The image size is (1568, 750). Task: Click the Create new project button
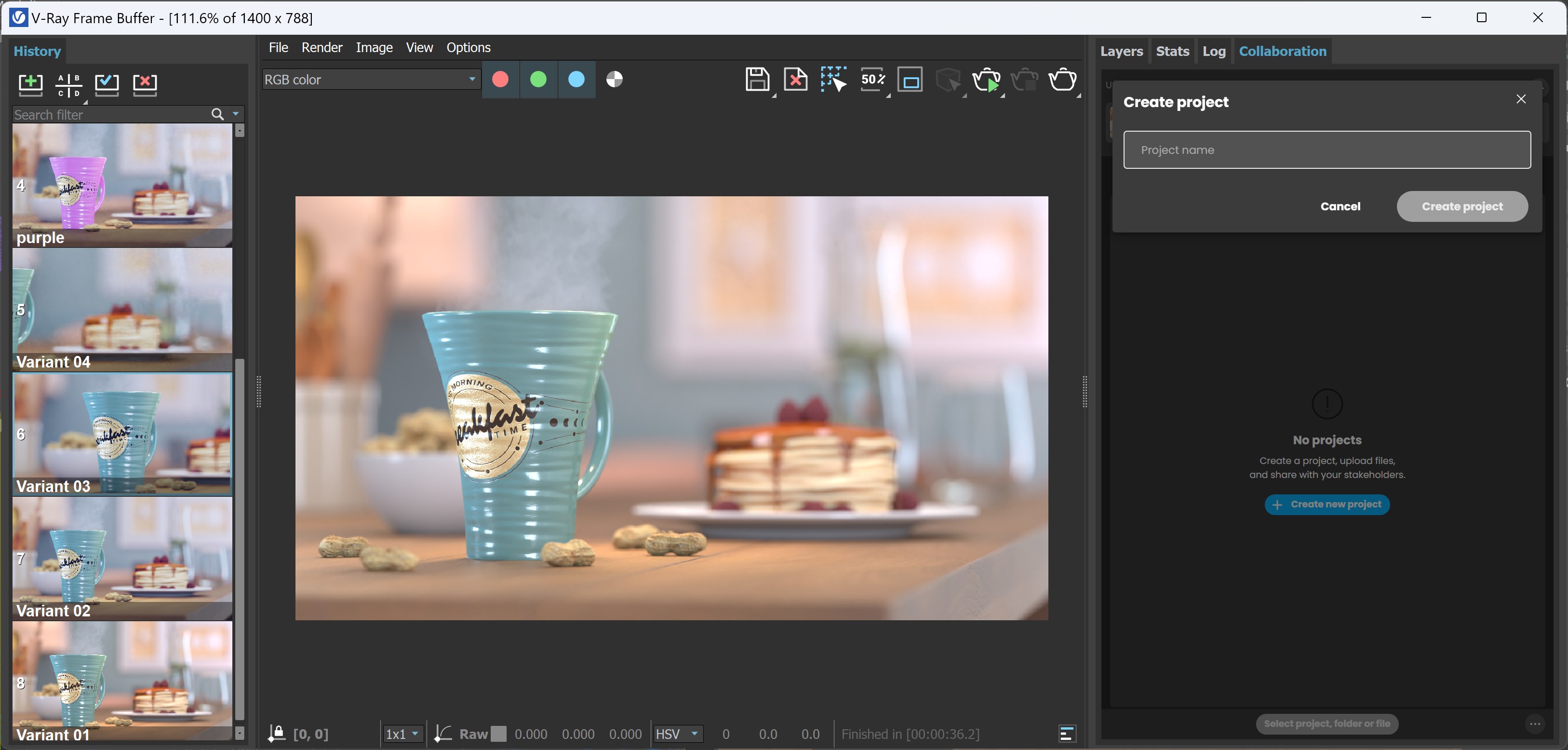point(1327,505)
